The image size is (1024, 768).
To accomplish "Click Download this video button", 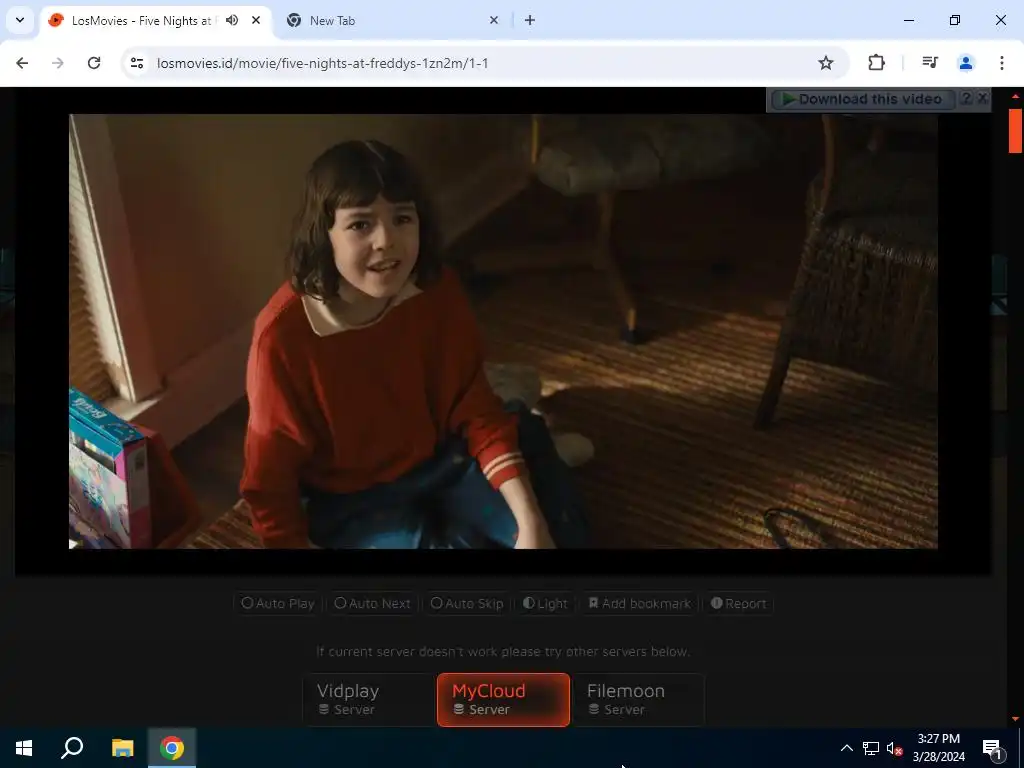I will tap(862, 99).
